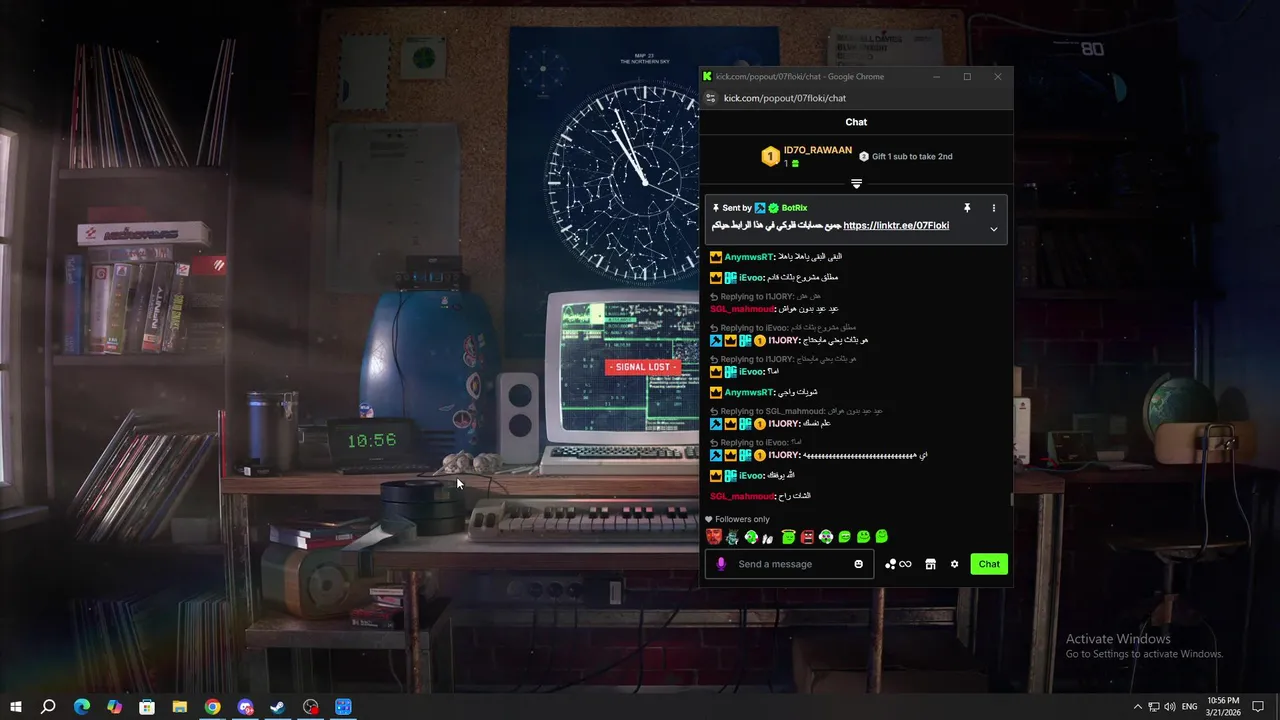Open the emoji picker smiley icon
Image resolution: width=1280 pixels, height=720 pixels.
pos(858,564)
